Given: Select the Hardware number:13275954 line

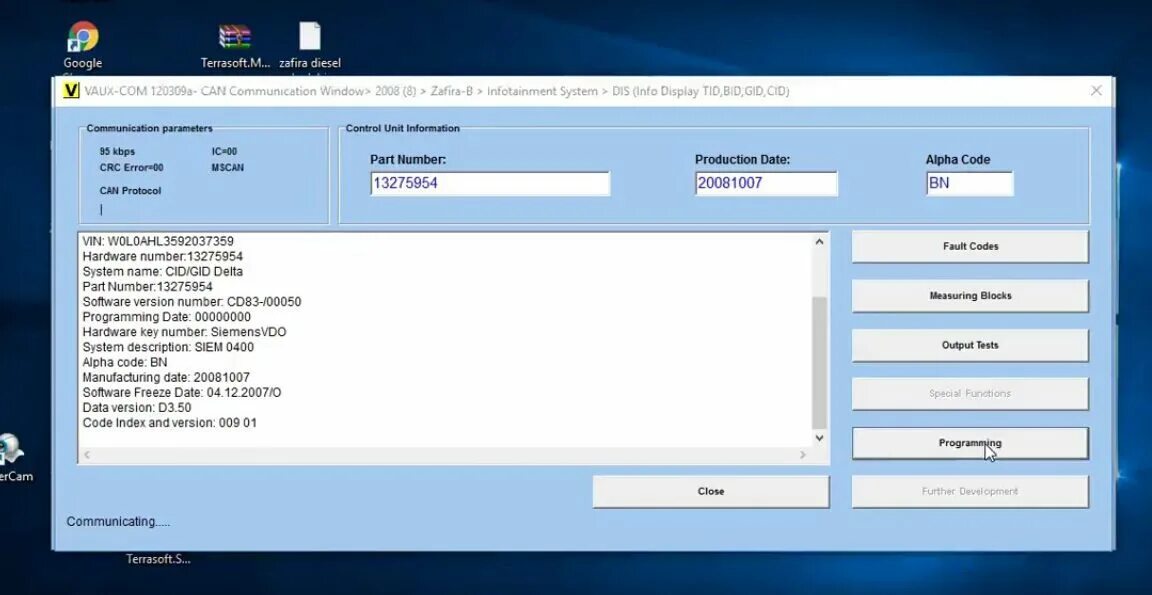Looking at the screenshot, I should coord(162,256).
